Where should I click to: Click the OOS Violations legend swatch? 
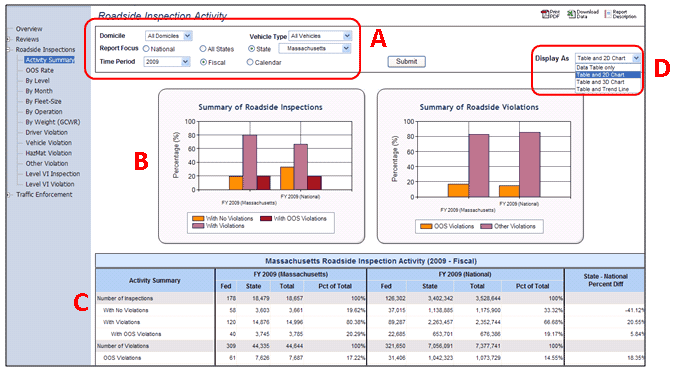[x=426, y=226]
